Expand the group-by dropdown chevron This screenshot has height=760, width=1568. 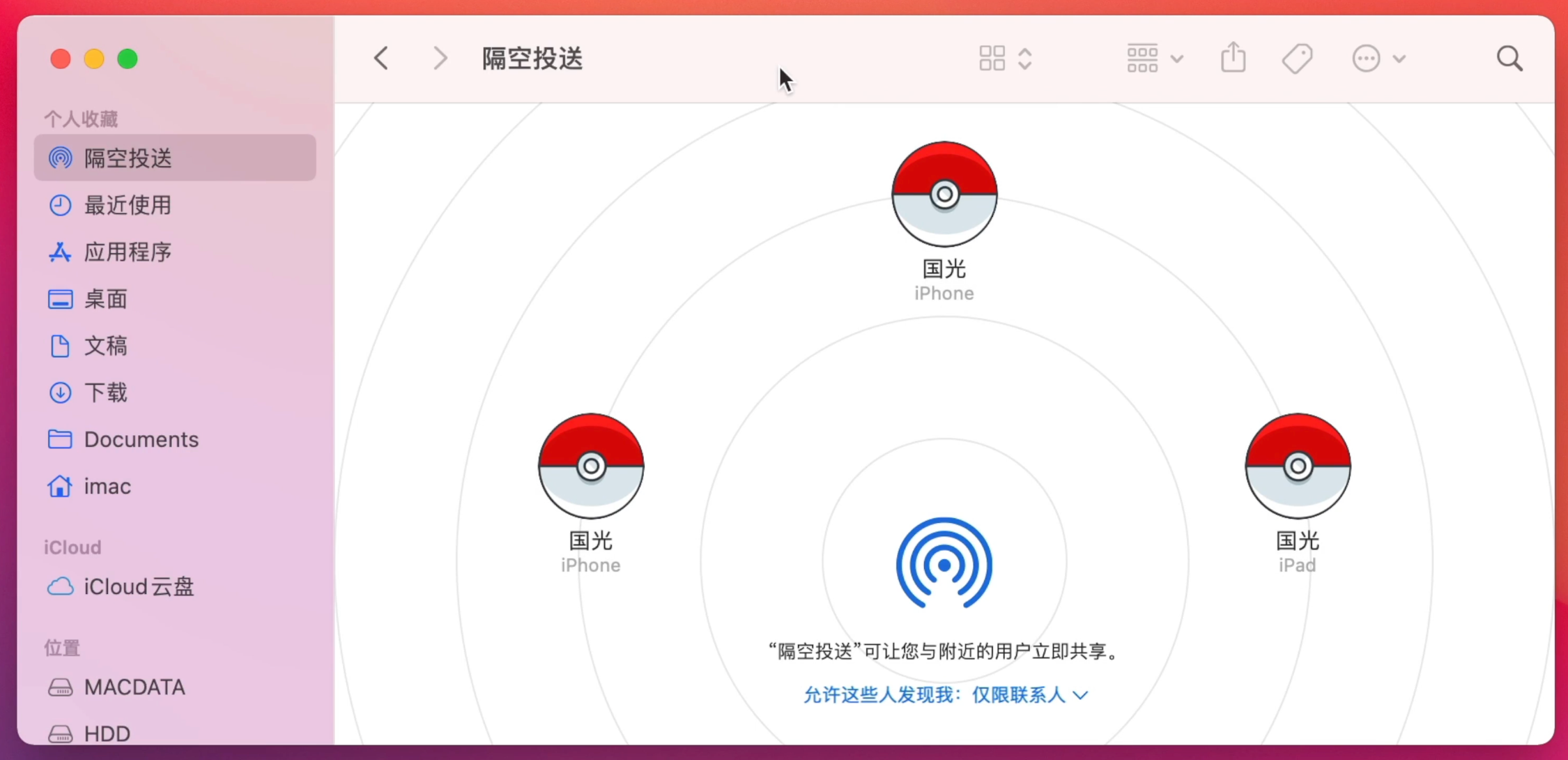tap(1177, 59)
